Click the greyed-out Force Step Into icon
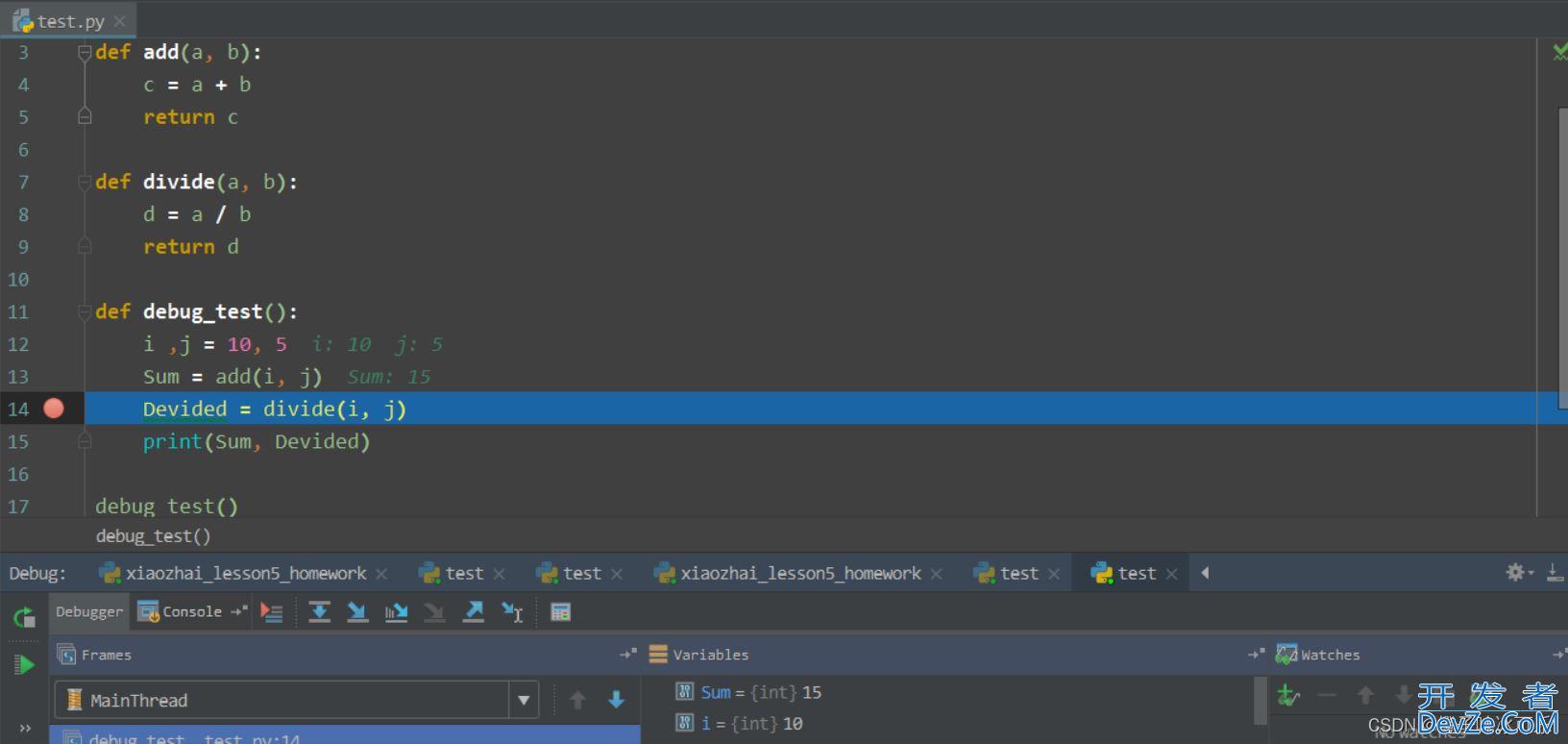Screen dimensions: 1568x744 tap(434, 612)
